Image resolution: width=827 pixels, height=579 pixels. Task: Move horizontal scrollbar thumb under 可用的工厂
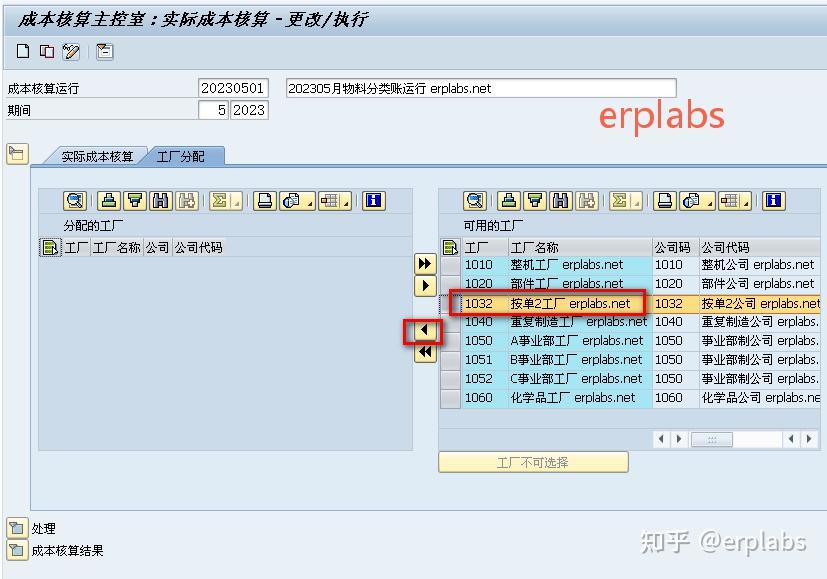tap(711, 439)
